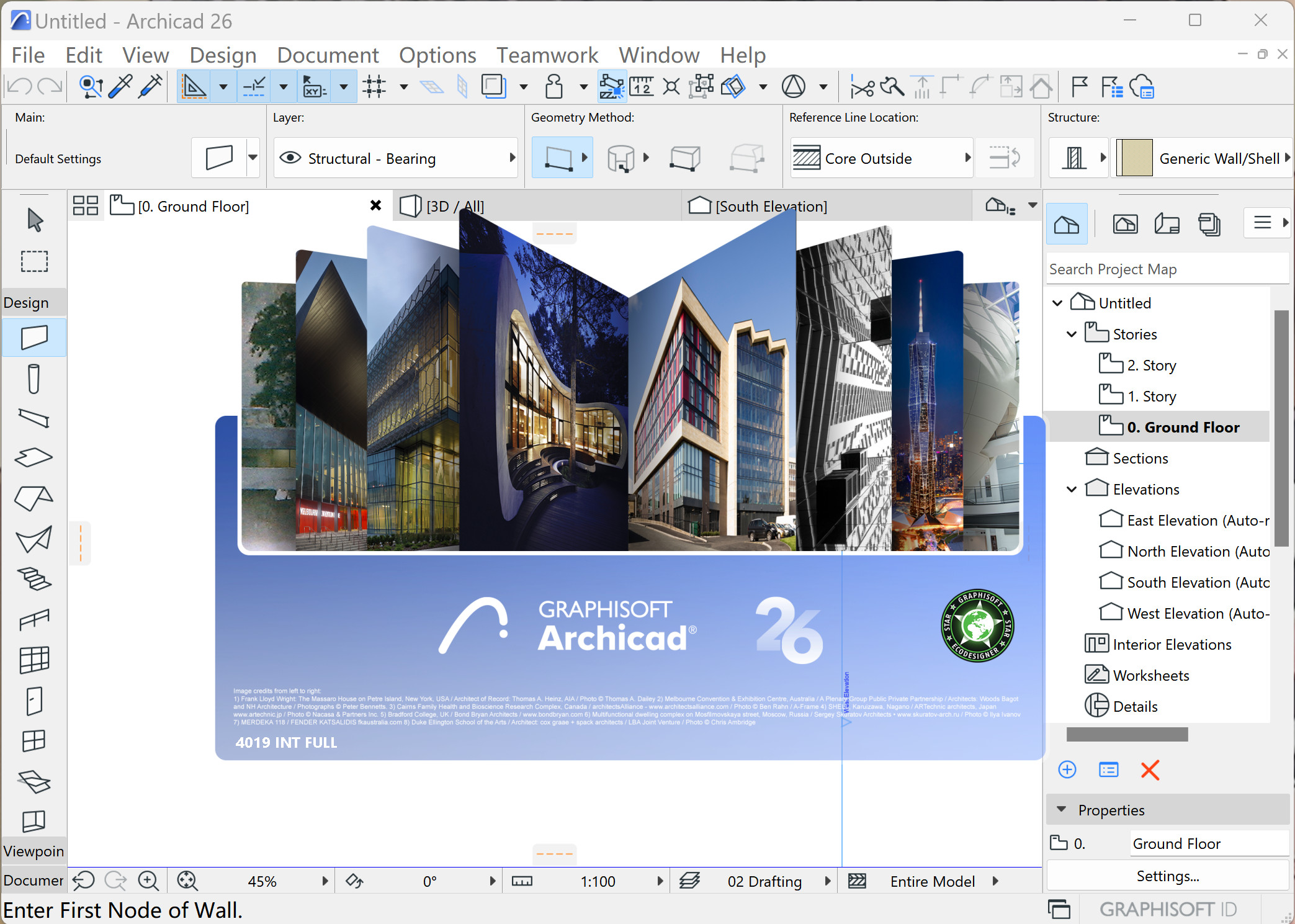The image size is (1295, 924).
Task: Open the Publisher Sets icon in Navigator
Action: [x=1209, y=223]
